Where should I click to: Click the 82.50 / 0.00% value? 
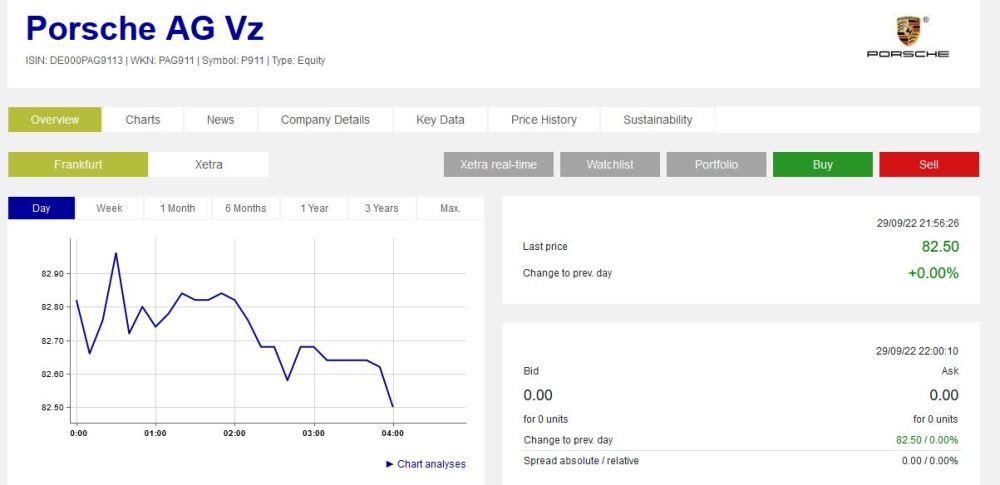pos(927,440)
